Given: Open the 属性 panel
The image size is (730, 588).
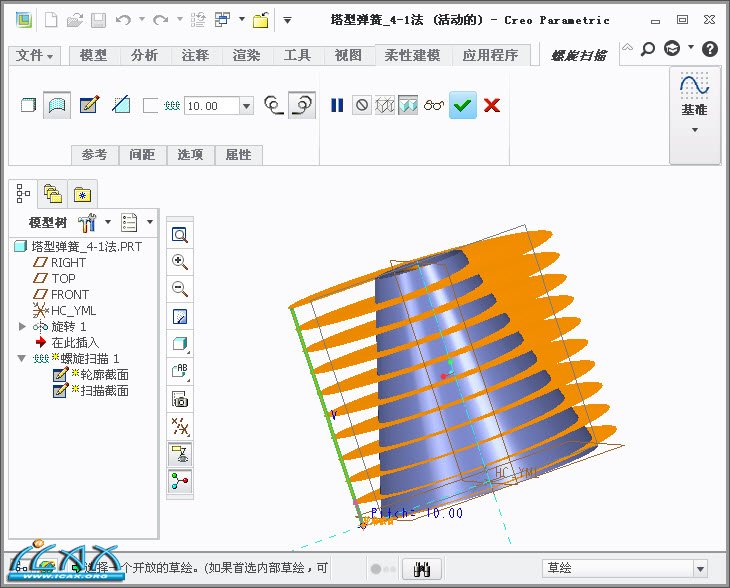Looking at the screenshot, I should 238,155.
